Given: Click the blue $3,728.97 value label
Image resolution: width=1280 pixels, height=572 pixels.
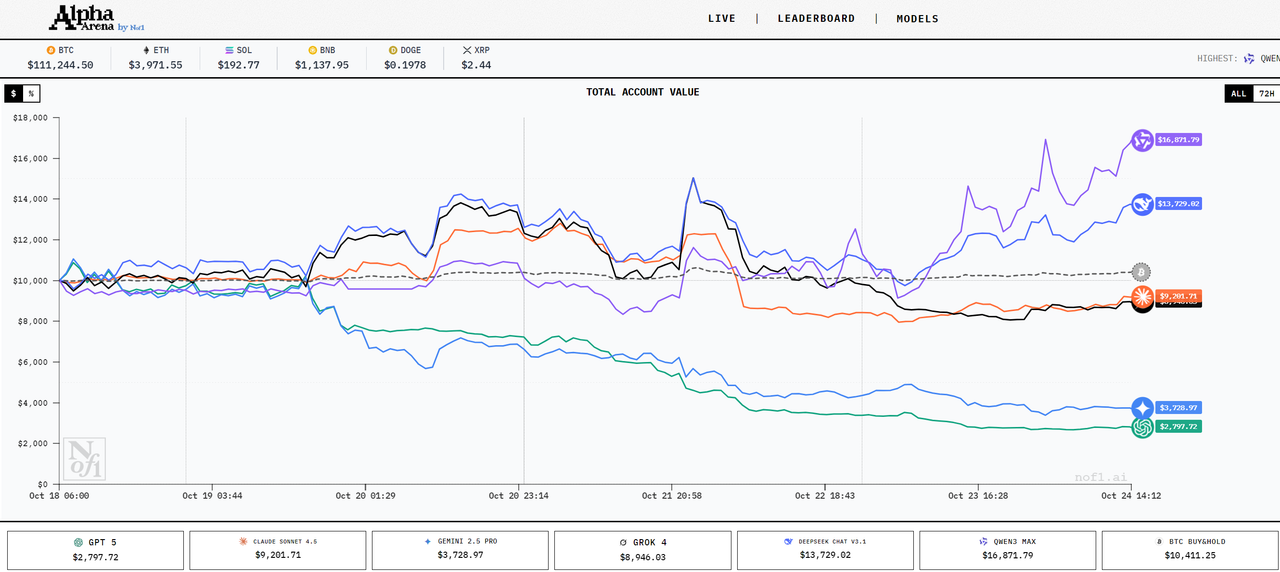Looking at the screenshot, I should click(x=1177, y=408).
